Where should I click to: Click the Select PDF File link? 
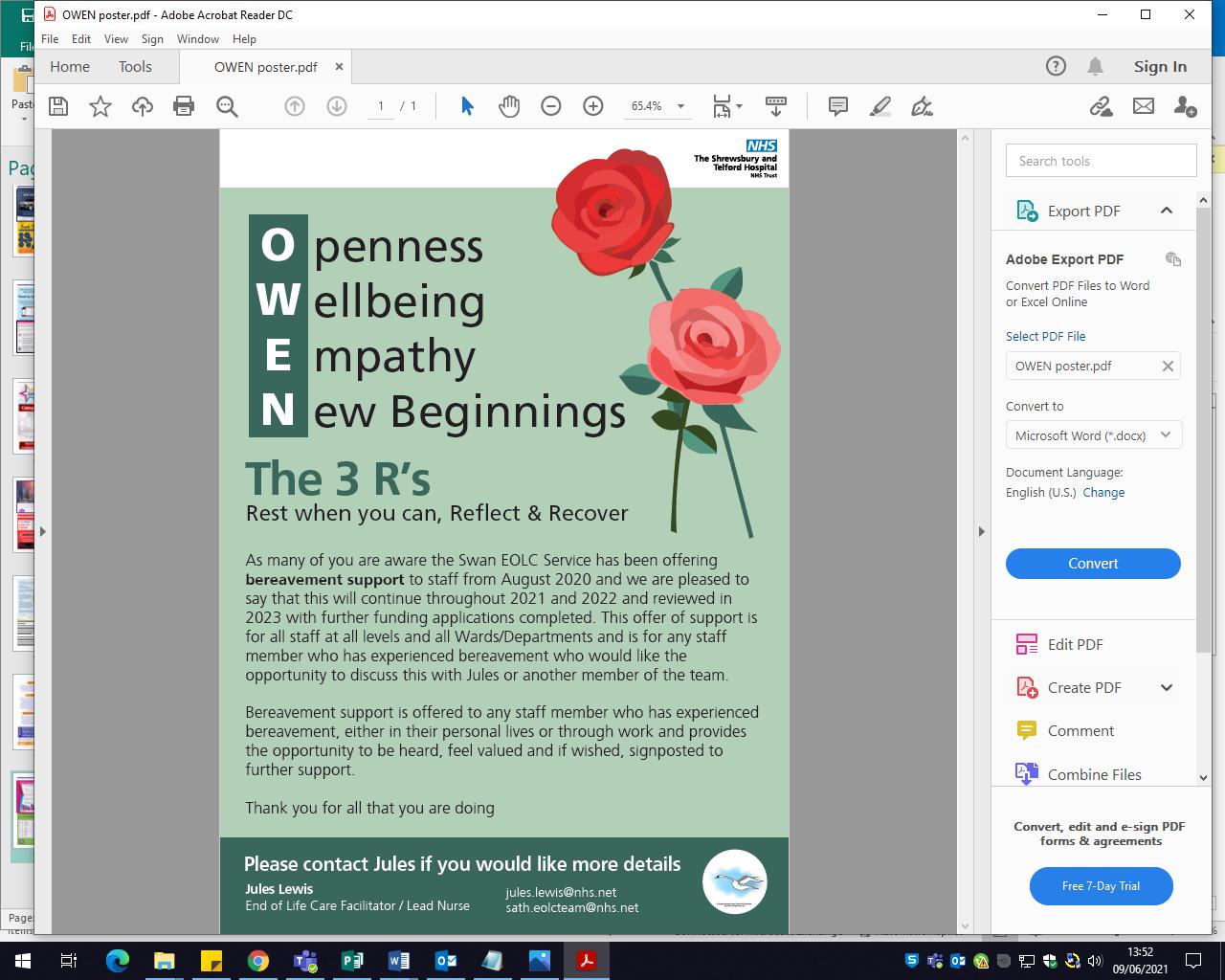1045,336
